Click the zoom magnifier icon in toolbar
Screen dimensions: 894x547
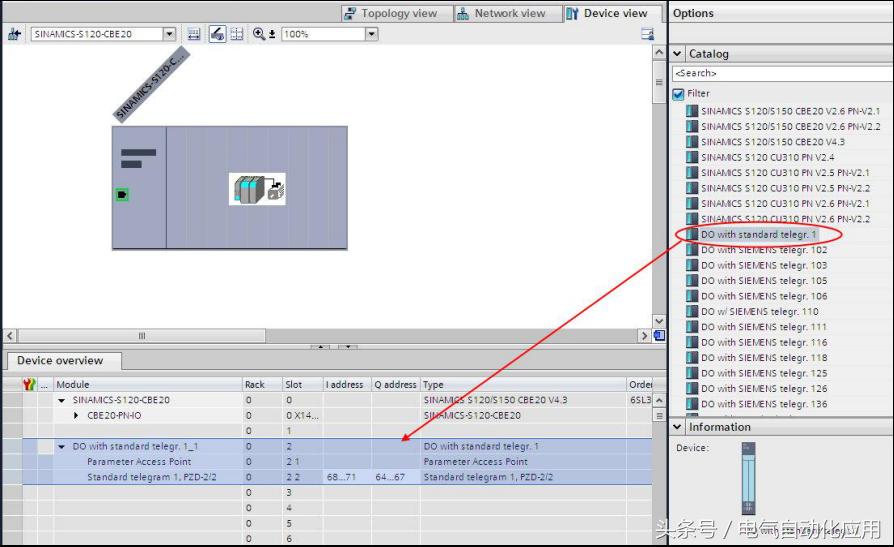pos(260,34)
